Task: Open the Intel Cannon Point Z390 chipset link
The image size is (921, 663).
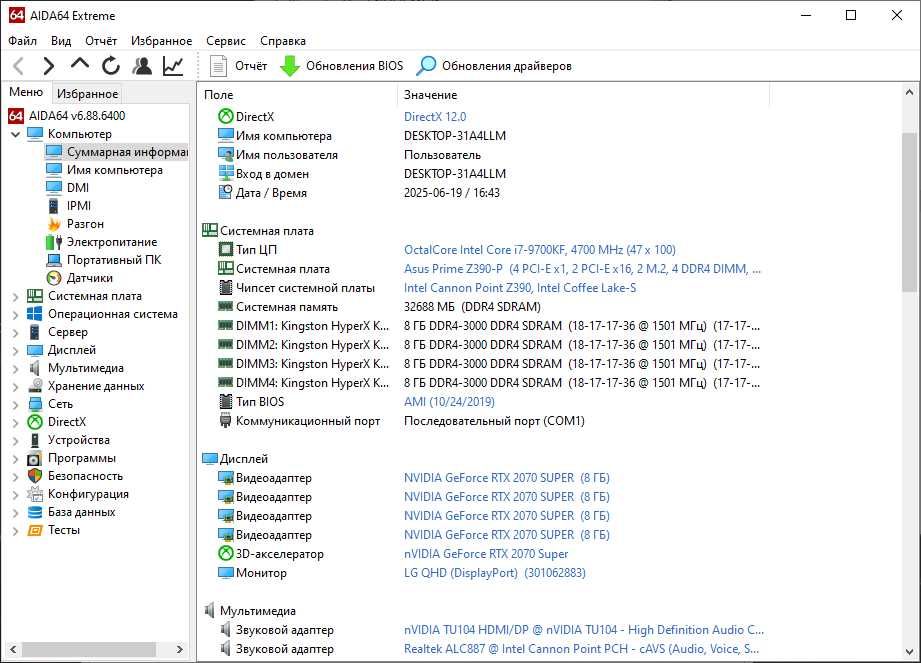Action: point(520,288)
